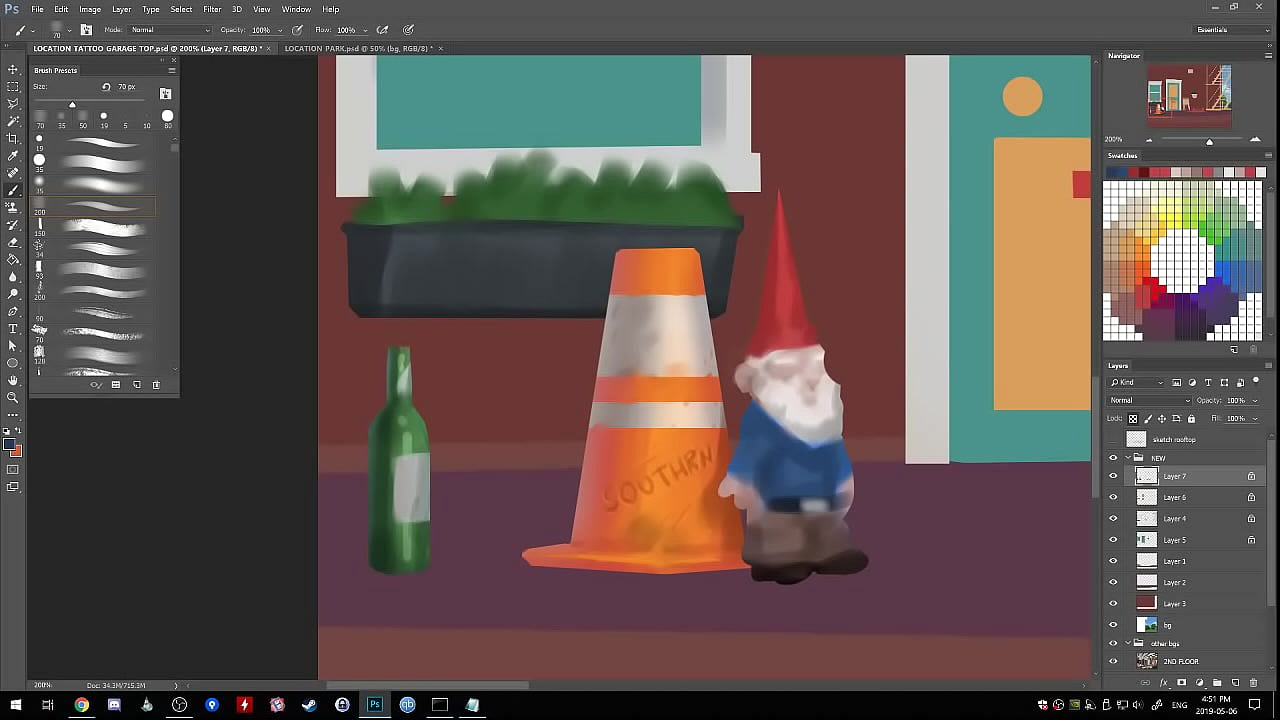
Task: Select the Hand tool
Action: pyautogui.click(x=13, y=380)
